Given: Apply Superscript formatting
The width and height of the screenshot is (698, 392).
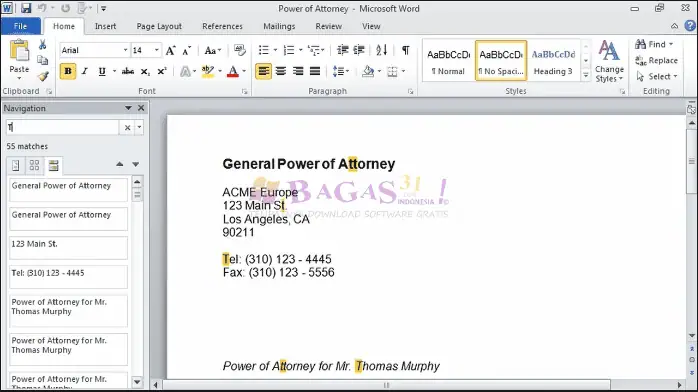Looking at the screenshot, I should click(x=162, y=71).
